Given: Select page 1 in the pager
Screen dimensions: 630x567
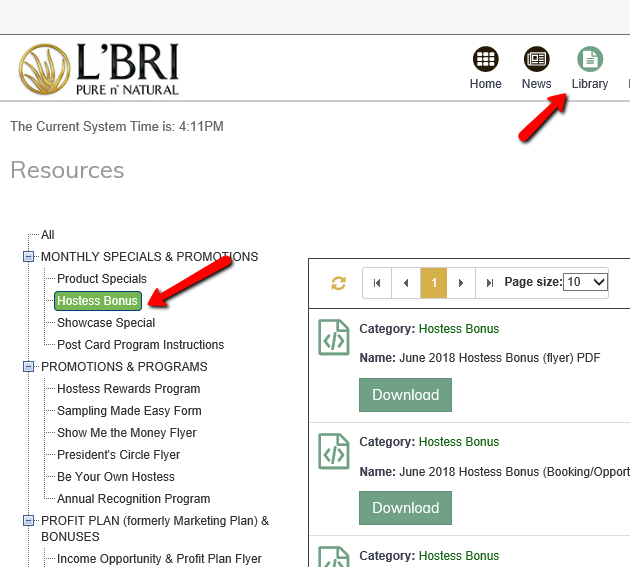Looking at the screenshot, I should pos(434,283).
